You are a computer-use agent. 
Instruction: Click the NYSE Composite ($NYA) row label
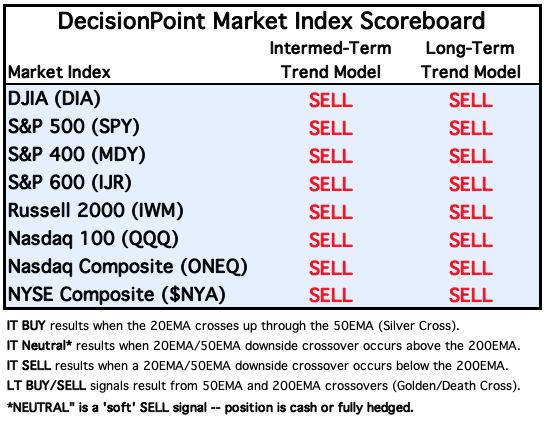pos(117,294)
